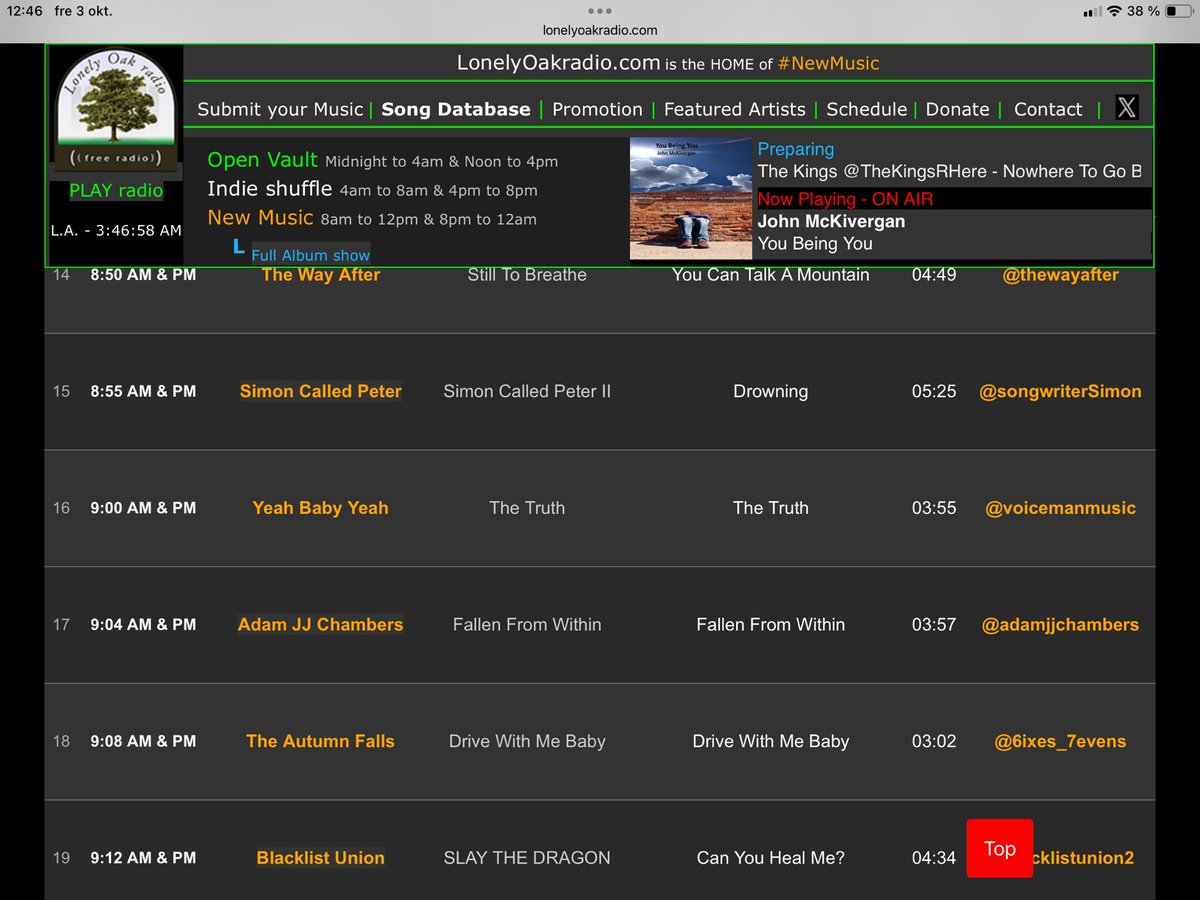
Task: Click album SLAY THE DRAGON
Action: tap(527, 858)
